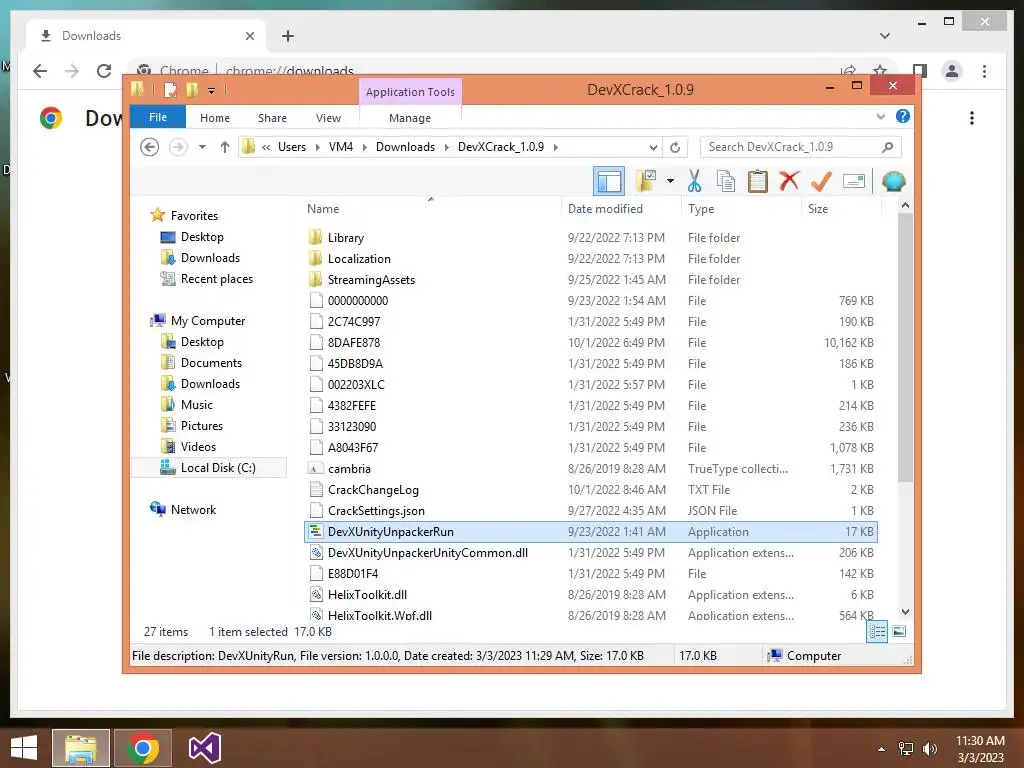1024x768 pixels.
Task: Click the taskbar volume speaker icon
Action: [929, 749]
